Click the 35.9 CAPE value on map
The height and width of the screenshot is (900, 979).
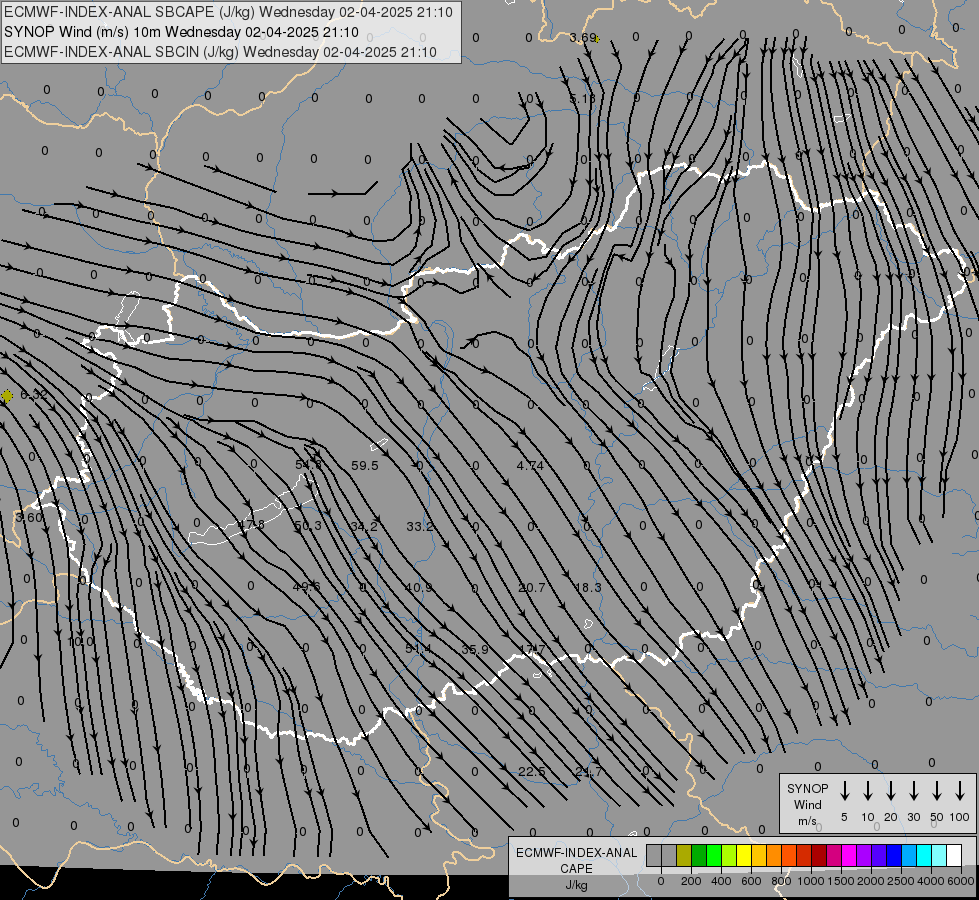(475, 650)
